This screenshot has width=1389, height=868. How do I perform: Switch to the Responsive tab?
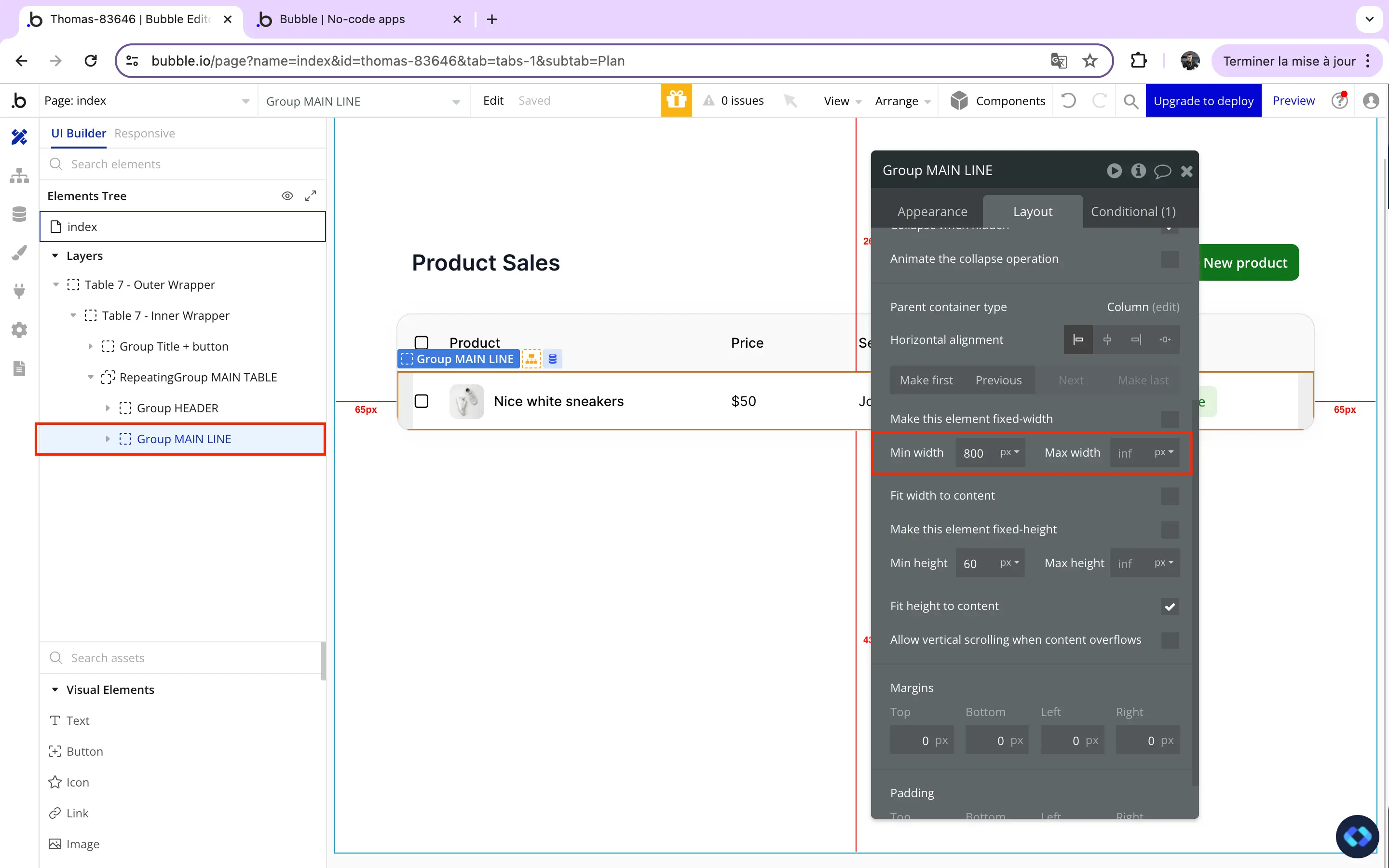pos(145,133)
